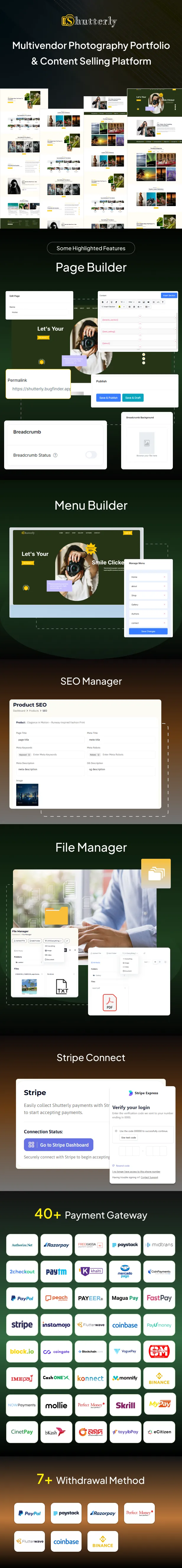Image resolution: width=182 pixels, height=1568 pixels.
Task: Click the toyyibPay gateway logo
Action: (125, 1432)
